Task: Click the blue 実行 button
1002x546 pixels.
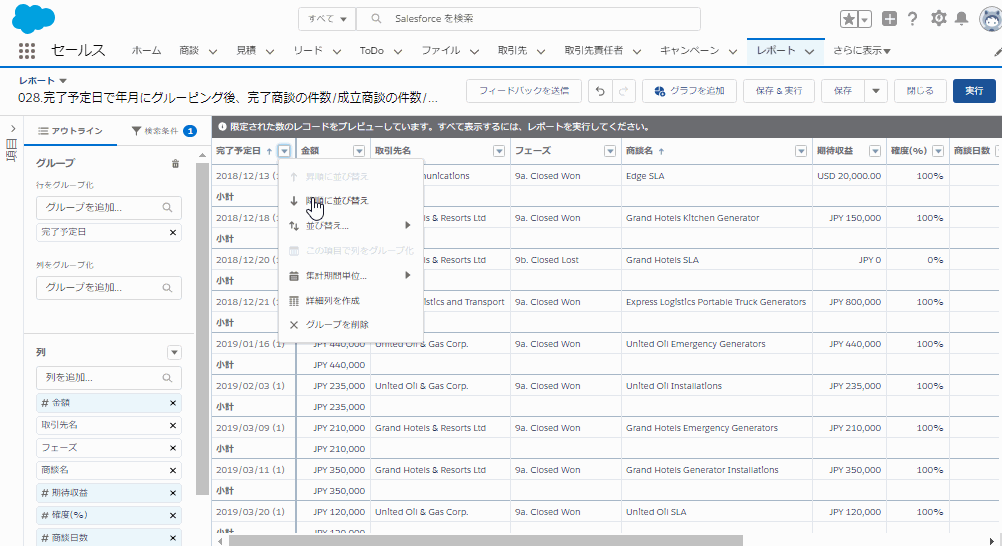Action: 974,91
